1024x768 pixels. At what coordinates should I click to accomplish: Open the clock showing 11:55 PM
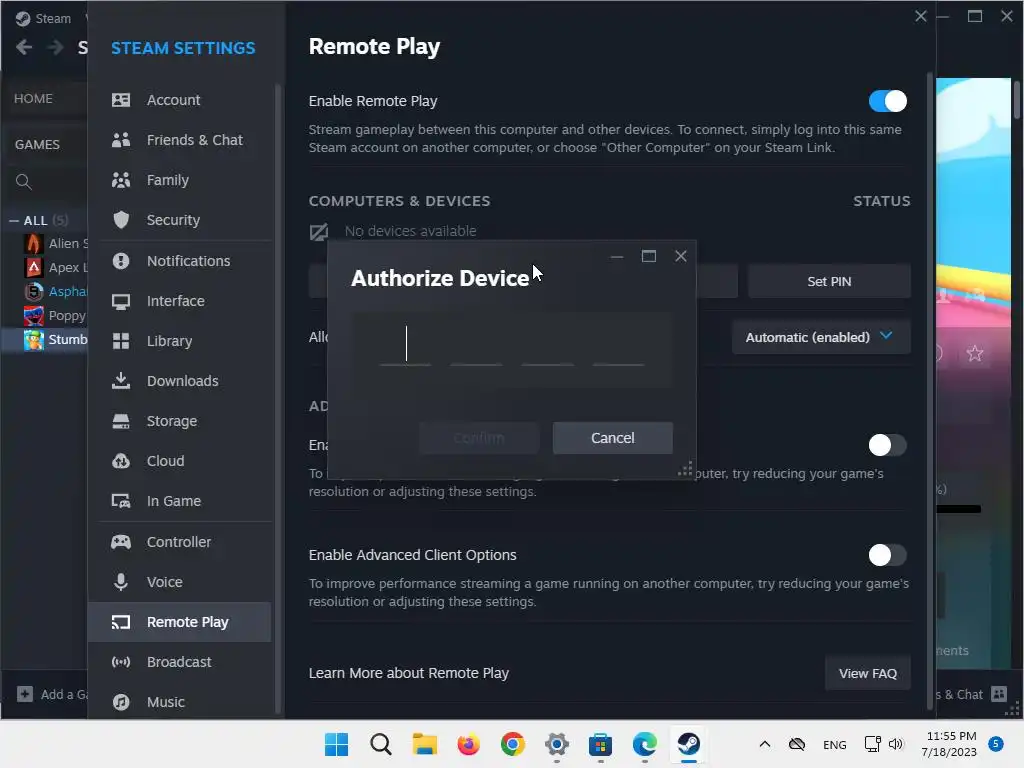coord(949,744)
